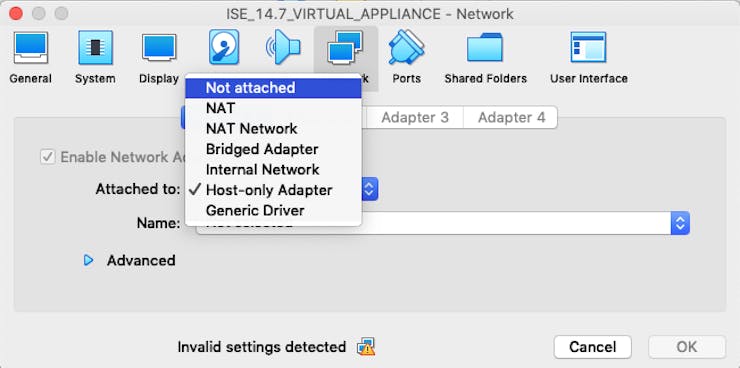Open the Ports settings section
Viewport: 740px width, 368px height.
tap(406, 57)
